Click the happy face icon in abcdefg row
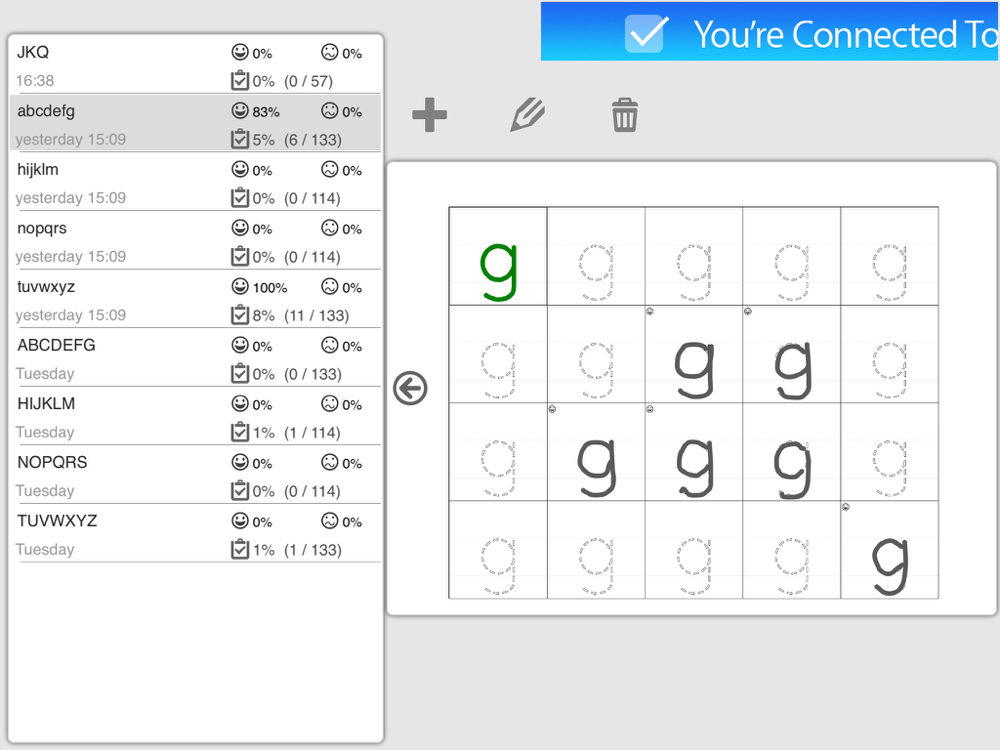 [x=240, y=111]
